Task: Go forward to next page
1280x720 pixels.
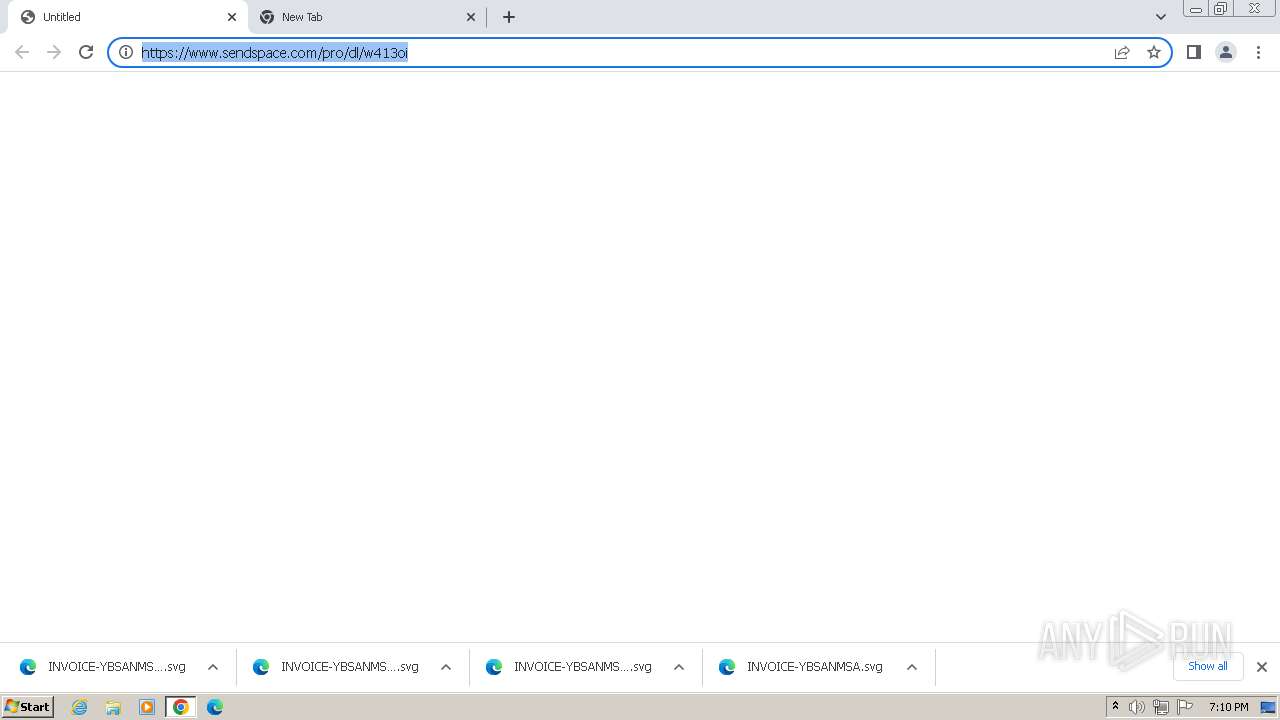Action: [x=54, y=52]
